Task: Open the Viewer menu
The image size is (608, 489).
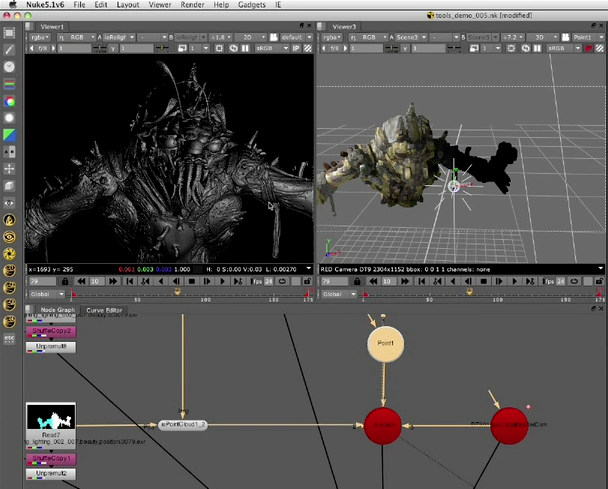Action: (x=160, y=5)
